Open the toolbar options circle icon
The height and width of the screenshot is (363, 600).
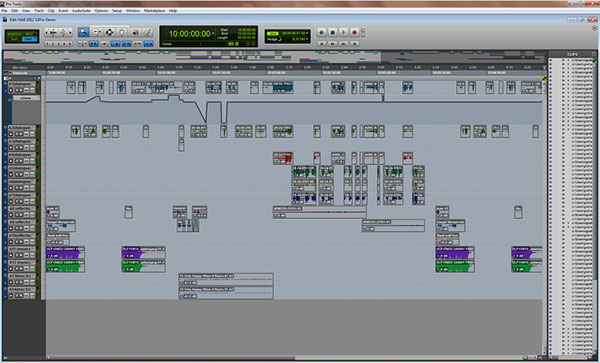[x=594, y=28]
